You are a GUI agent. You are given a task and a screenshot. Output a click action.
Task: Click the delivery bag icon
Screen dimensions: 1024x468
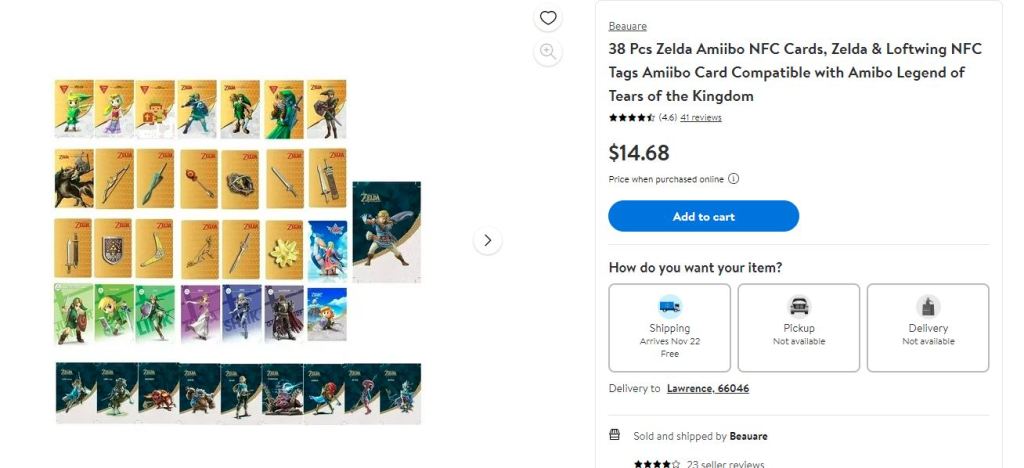[928, 305]
